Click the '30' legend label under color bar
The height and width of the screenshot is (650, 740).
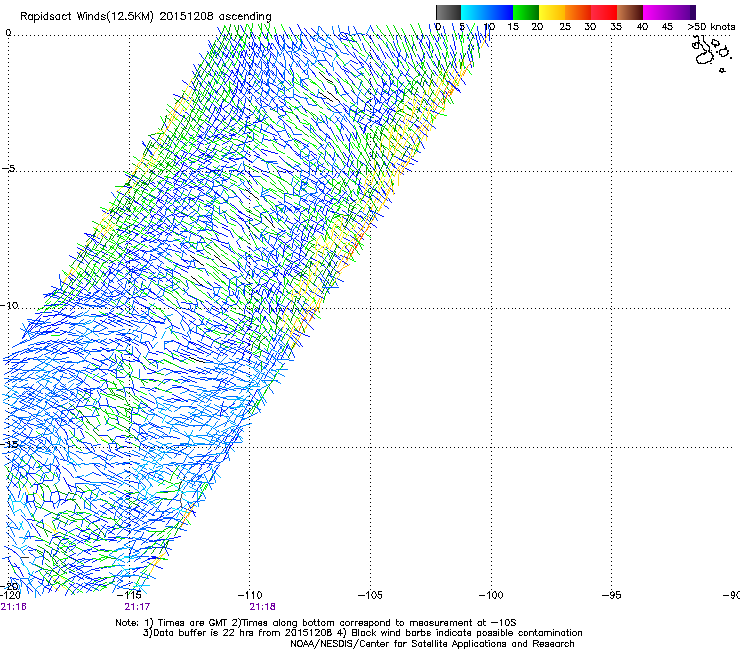pos(590,27)
